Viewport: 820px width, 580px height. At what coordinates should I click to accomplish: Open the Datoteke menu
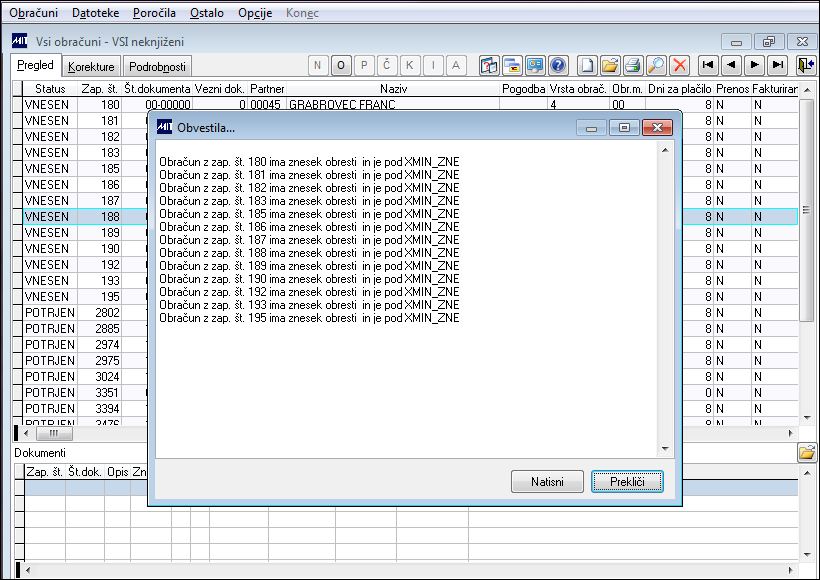[x=96, y=13]
